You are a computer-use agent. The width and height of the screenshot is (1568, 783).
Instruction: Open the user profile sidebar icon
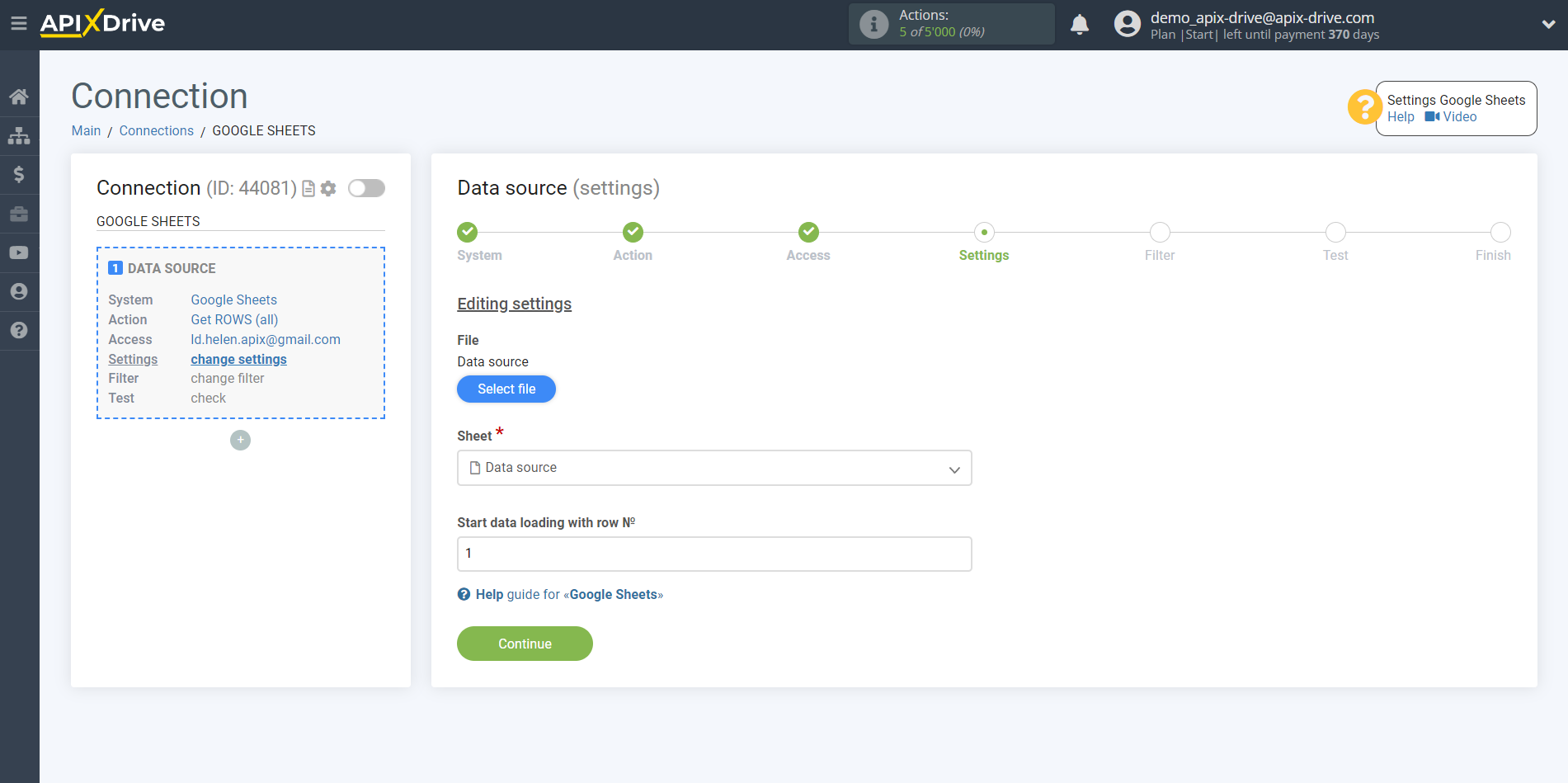(19, 291)
